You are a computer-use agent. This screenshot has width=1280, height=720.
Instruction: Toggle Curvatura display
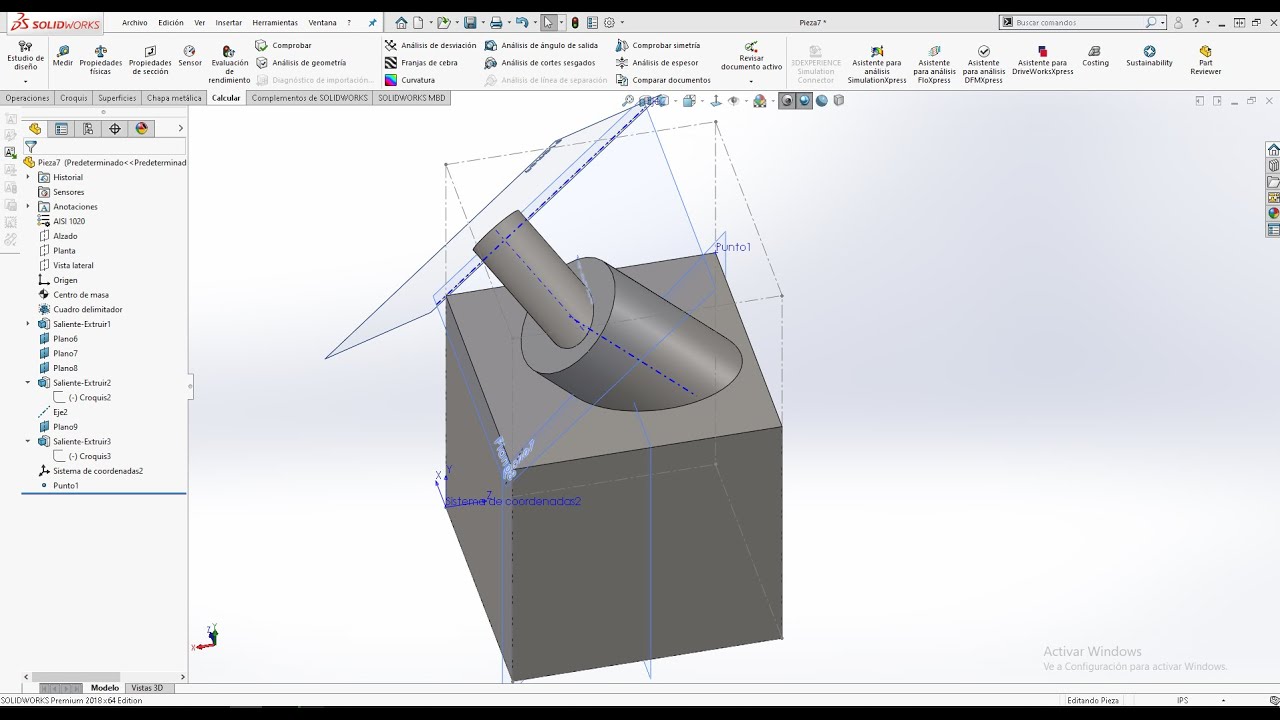(x=410, y=80)
